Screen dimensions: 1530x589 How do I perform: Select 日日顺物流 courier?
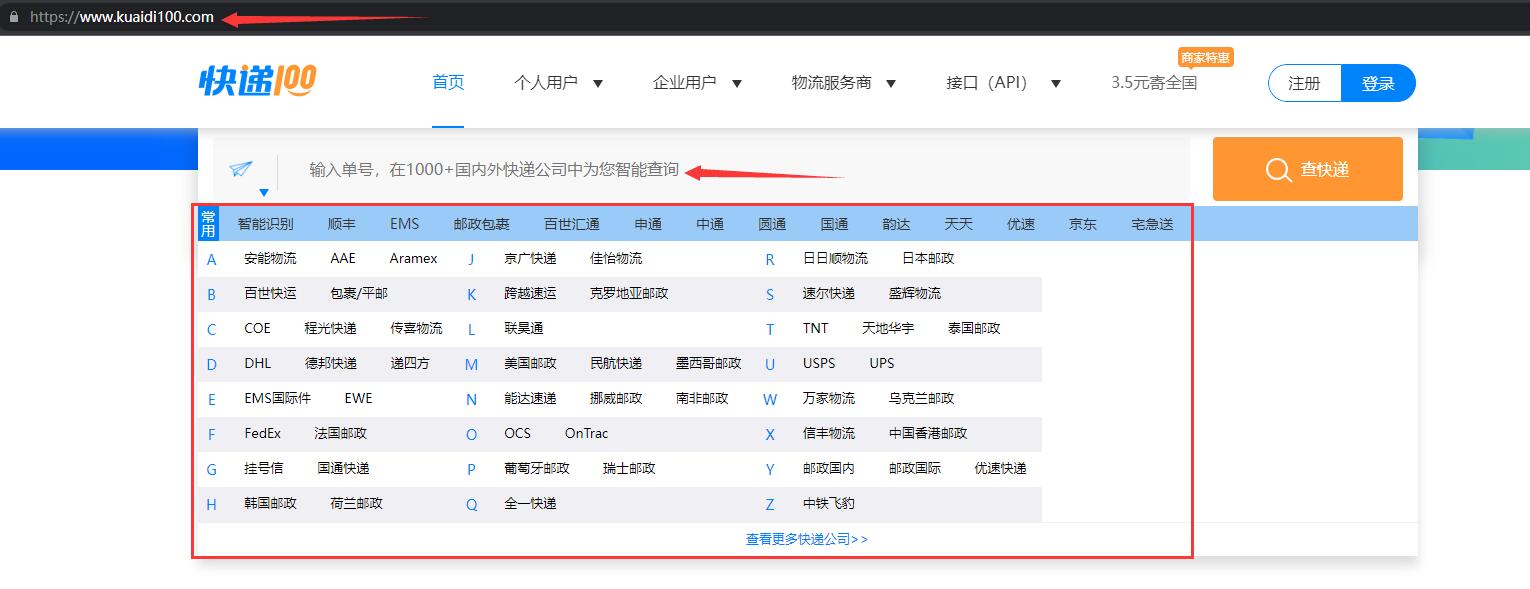[x=835, y=258]
